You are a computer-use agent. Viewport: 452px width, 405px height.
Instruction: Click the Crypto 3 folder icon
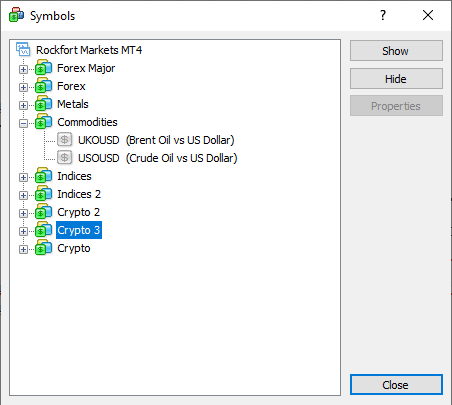[44, 230]
